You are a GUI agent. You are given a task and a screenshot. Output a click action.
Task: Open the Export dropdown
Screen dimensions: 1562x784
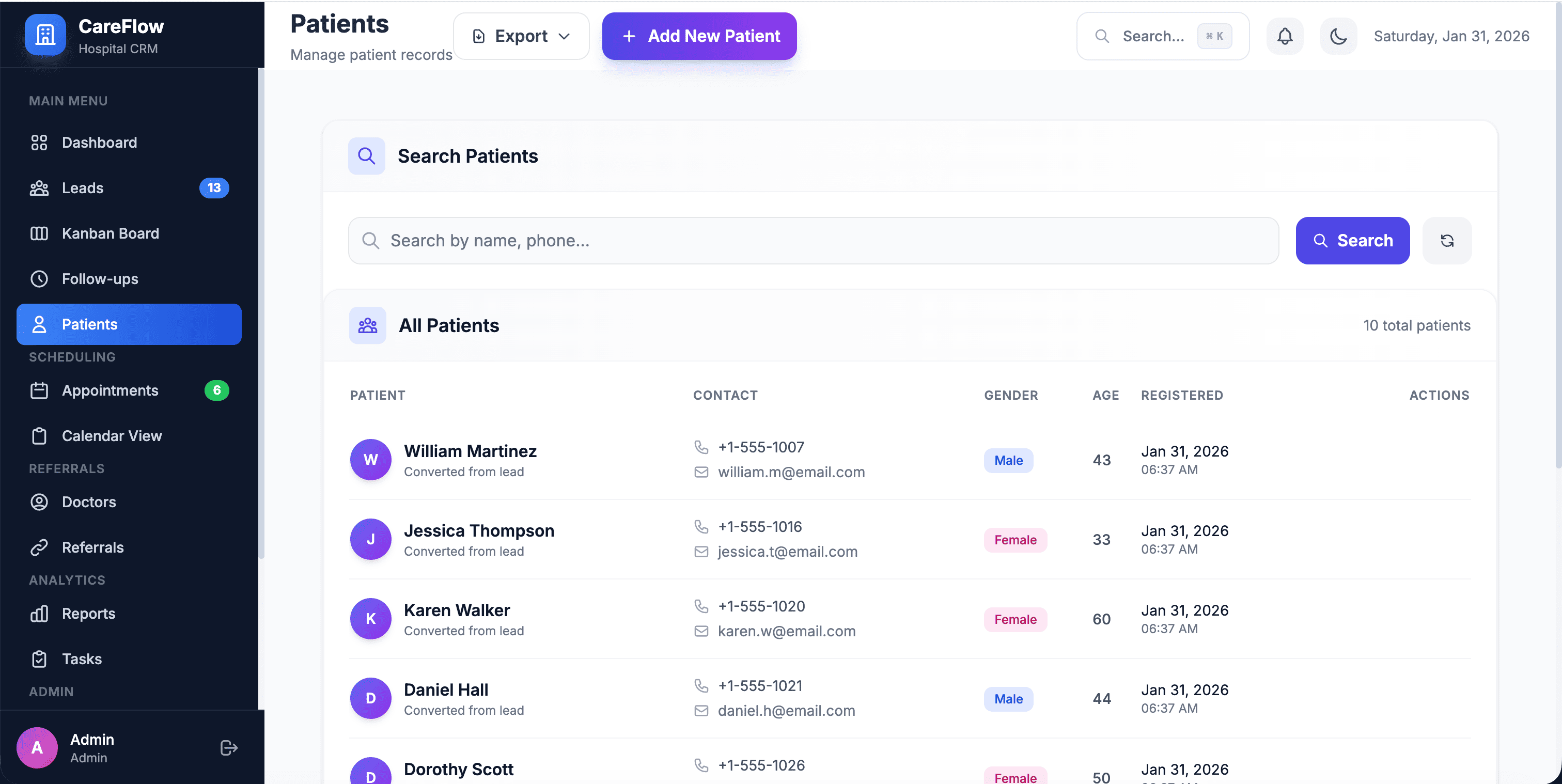point(521,36)
